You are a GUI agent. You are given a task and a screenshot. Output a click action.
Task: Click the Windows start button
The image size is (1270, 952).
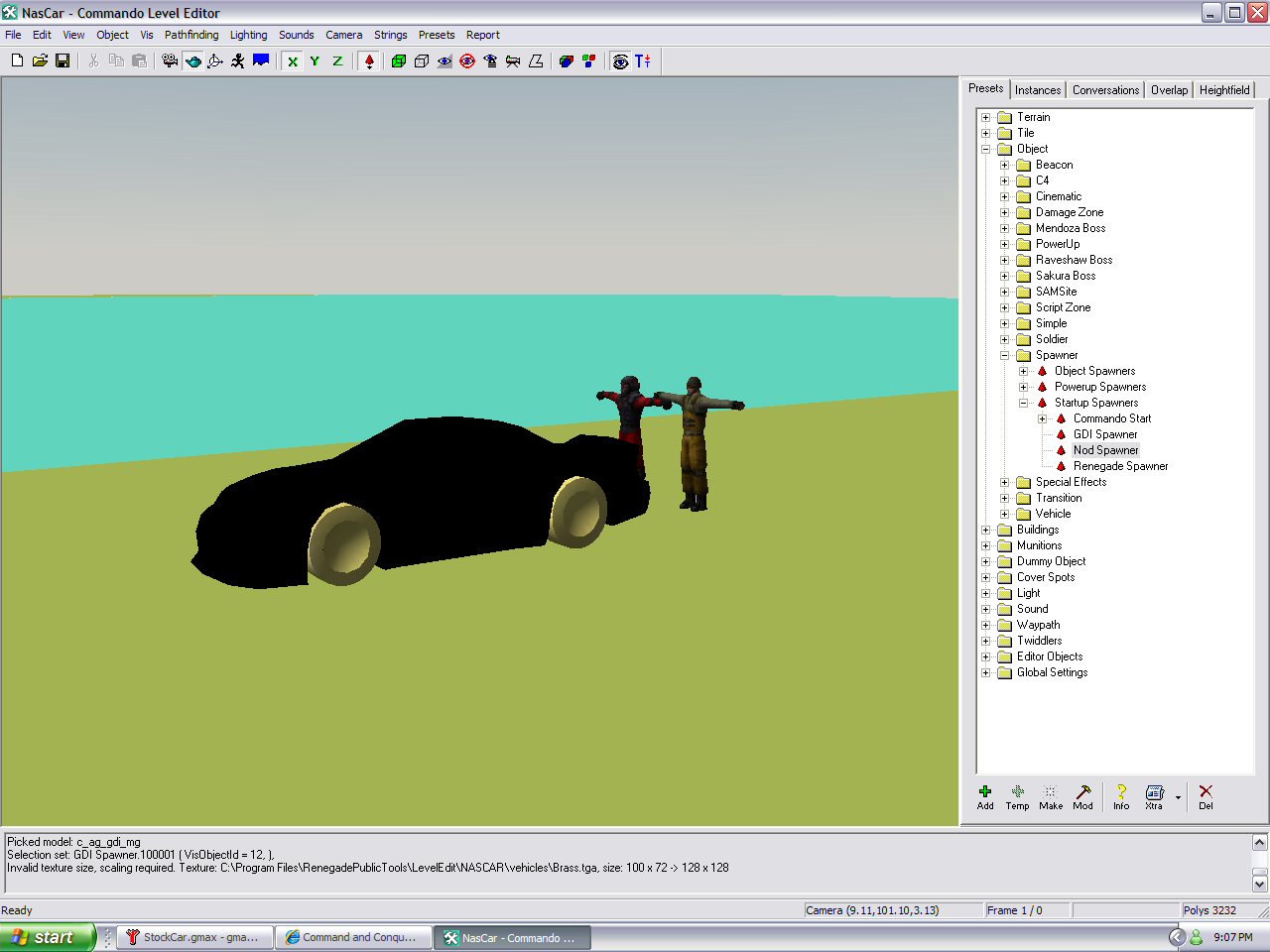point(47,937)
